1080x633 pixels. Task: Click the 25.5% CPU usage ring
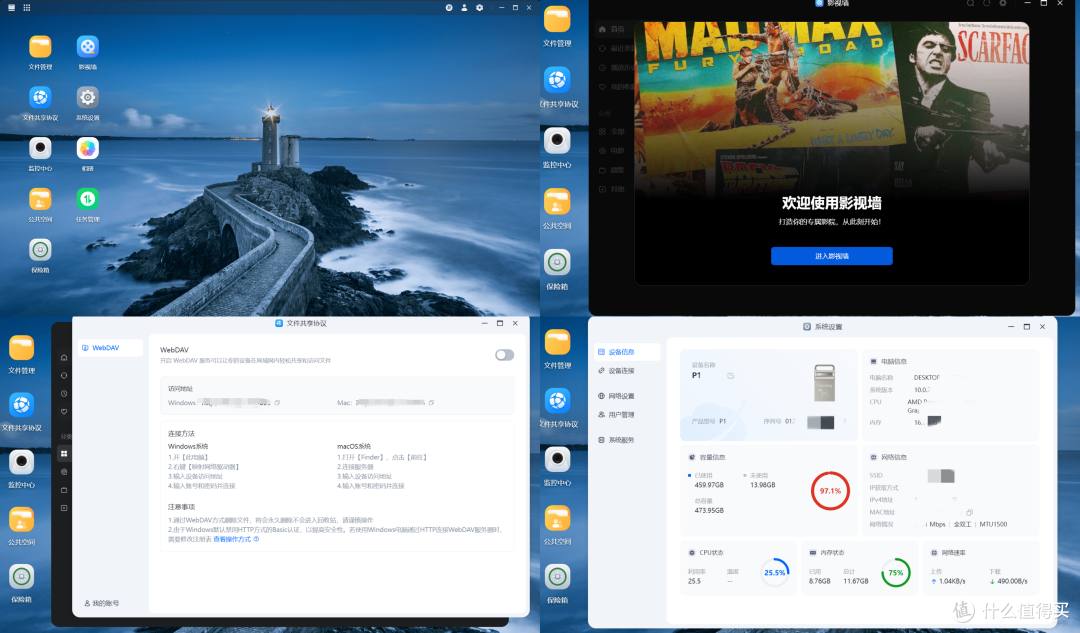[x=775, y=572]
